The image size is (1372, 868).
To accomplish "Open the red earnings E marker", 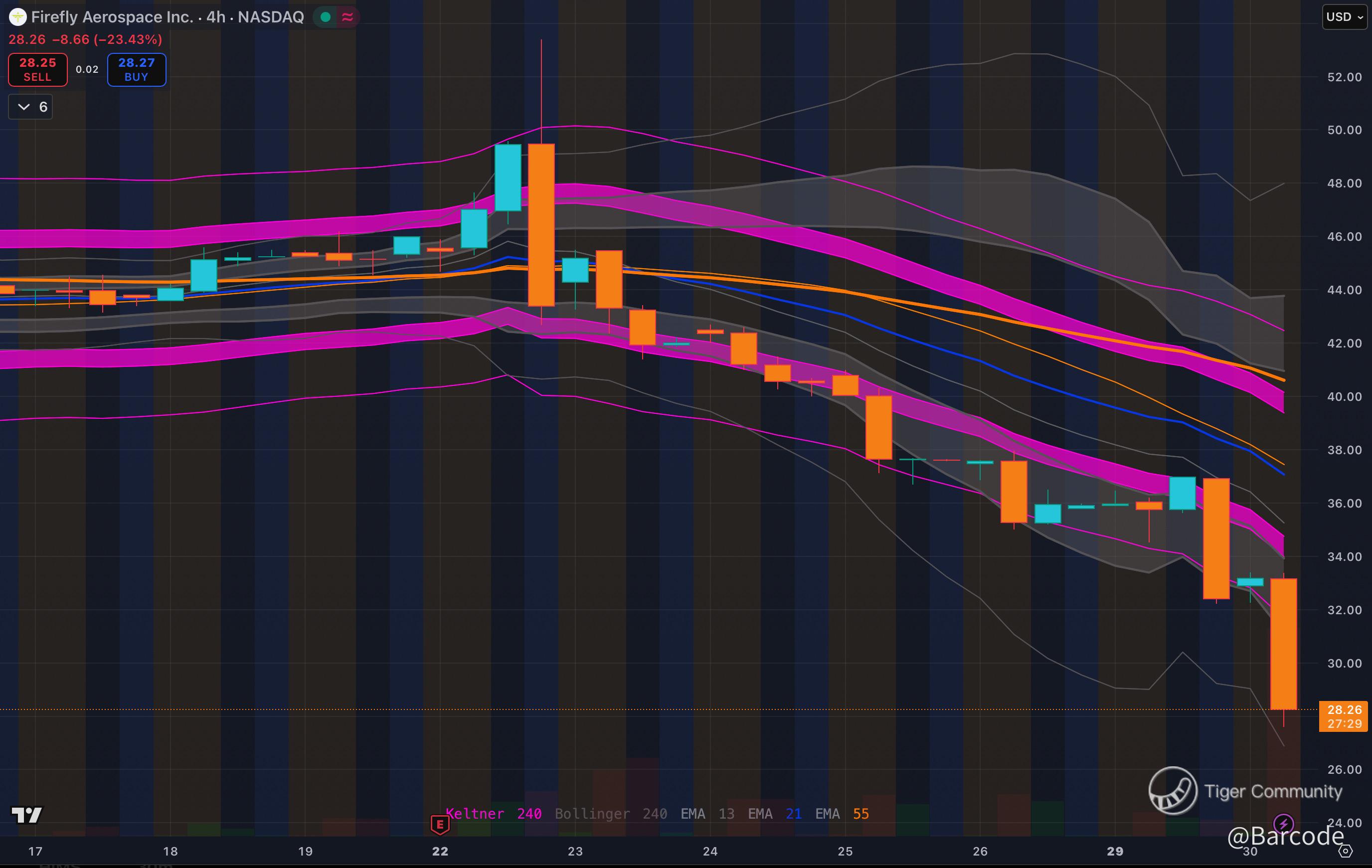I will point(440,824).
